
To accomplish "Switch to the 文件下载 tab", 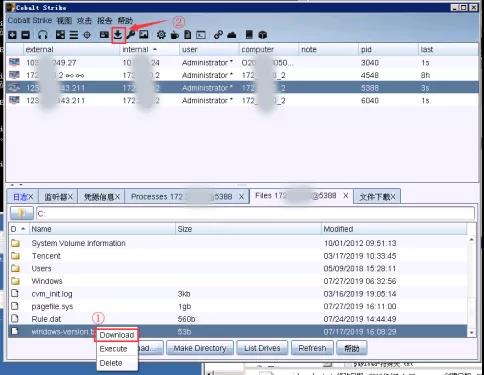I will click(377, 197).
